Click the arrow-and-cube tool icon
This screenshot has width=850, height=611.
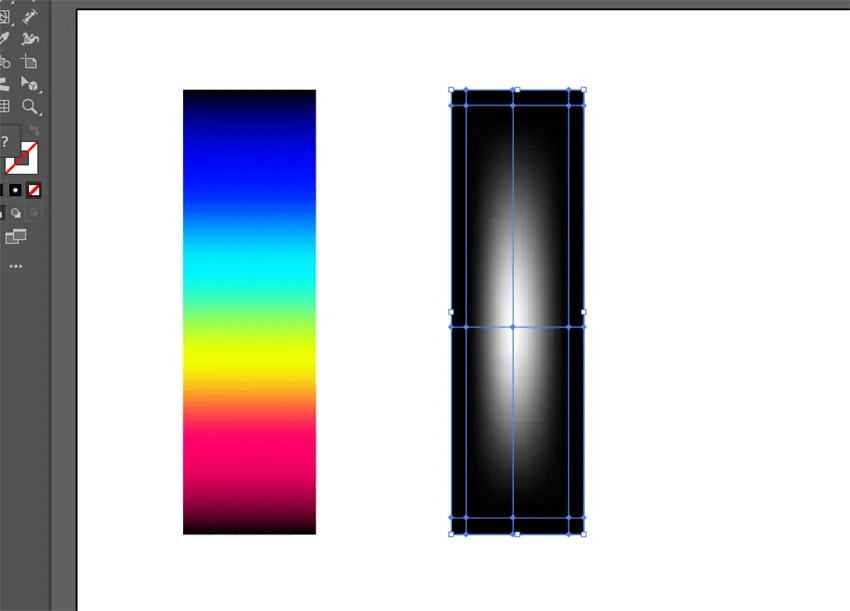click(x=30, y=84)
